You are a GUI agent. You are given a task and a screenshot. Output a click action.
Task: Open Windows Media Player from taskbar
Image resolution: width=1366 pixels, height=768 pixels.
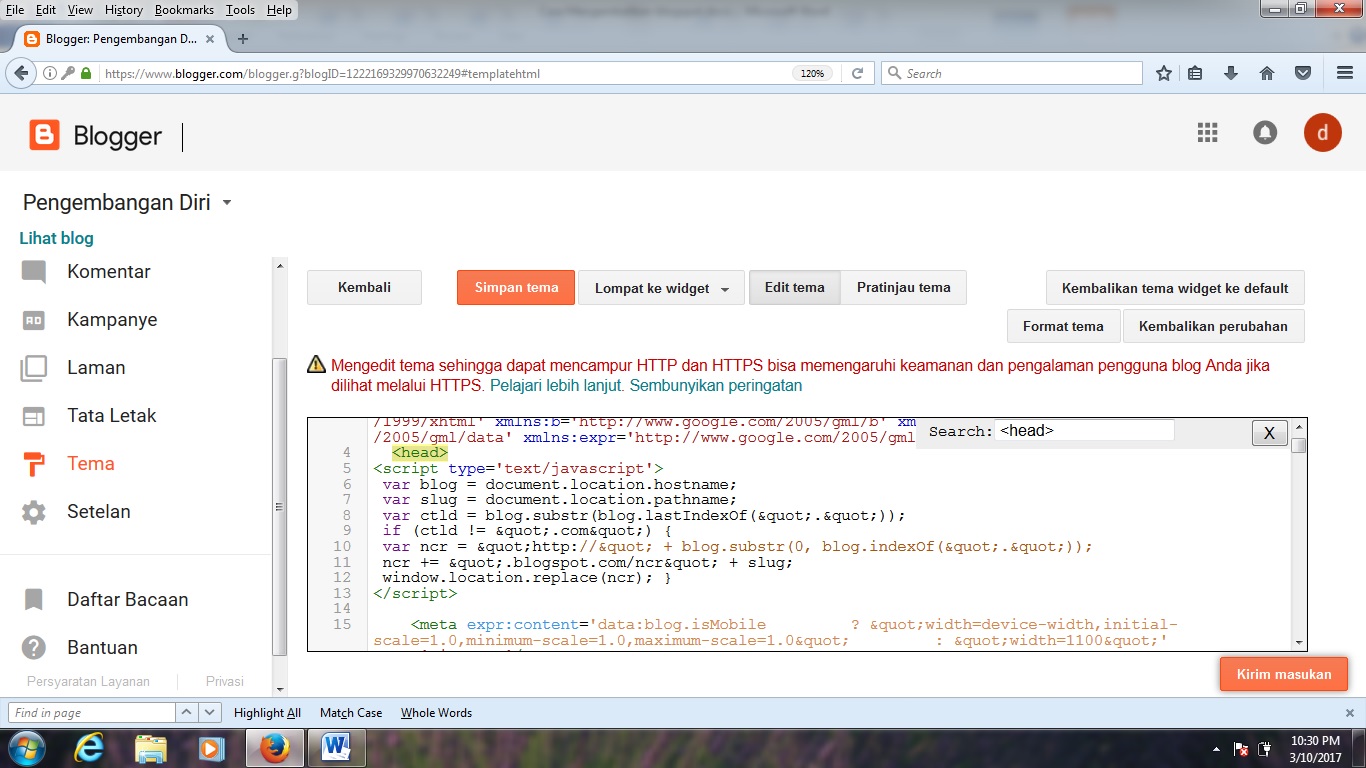pyautogui.click(x=211, y=747)
